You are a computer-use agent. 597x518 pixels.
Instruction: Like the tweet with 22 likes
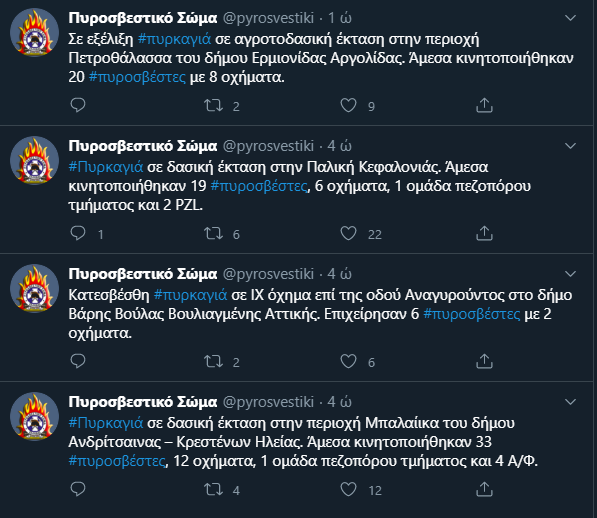click(x=348, y=233)
